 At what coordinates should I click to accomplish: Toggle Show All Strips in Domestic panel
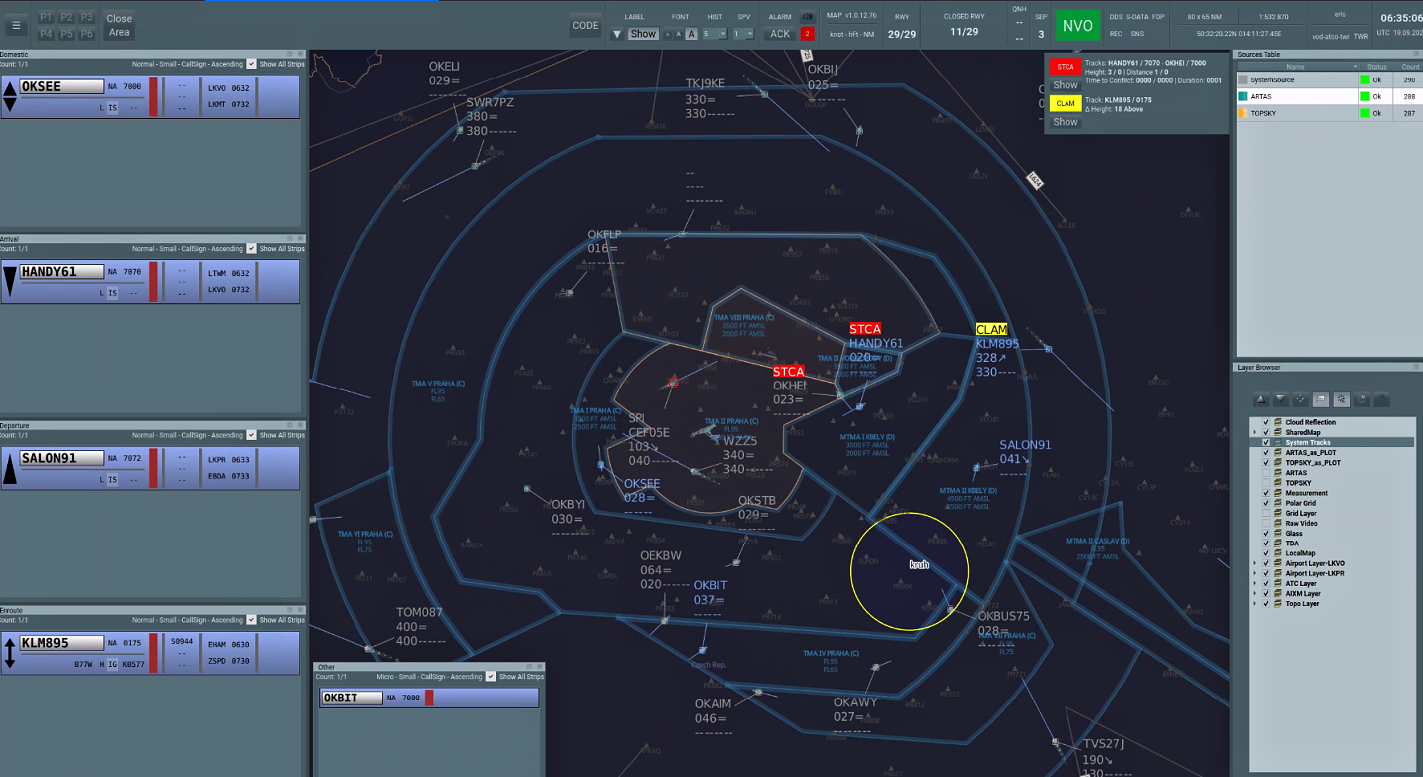point(252,64)
